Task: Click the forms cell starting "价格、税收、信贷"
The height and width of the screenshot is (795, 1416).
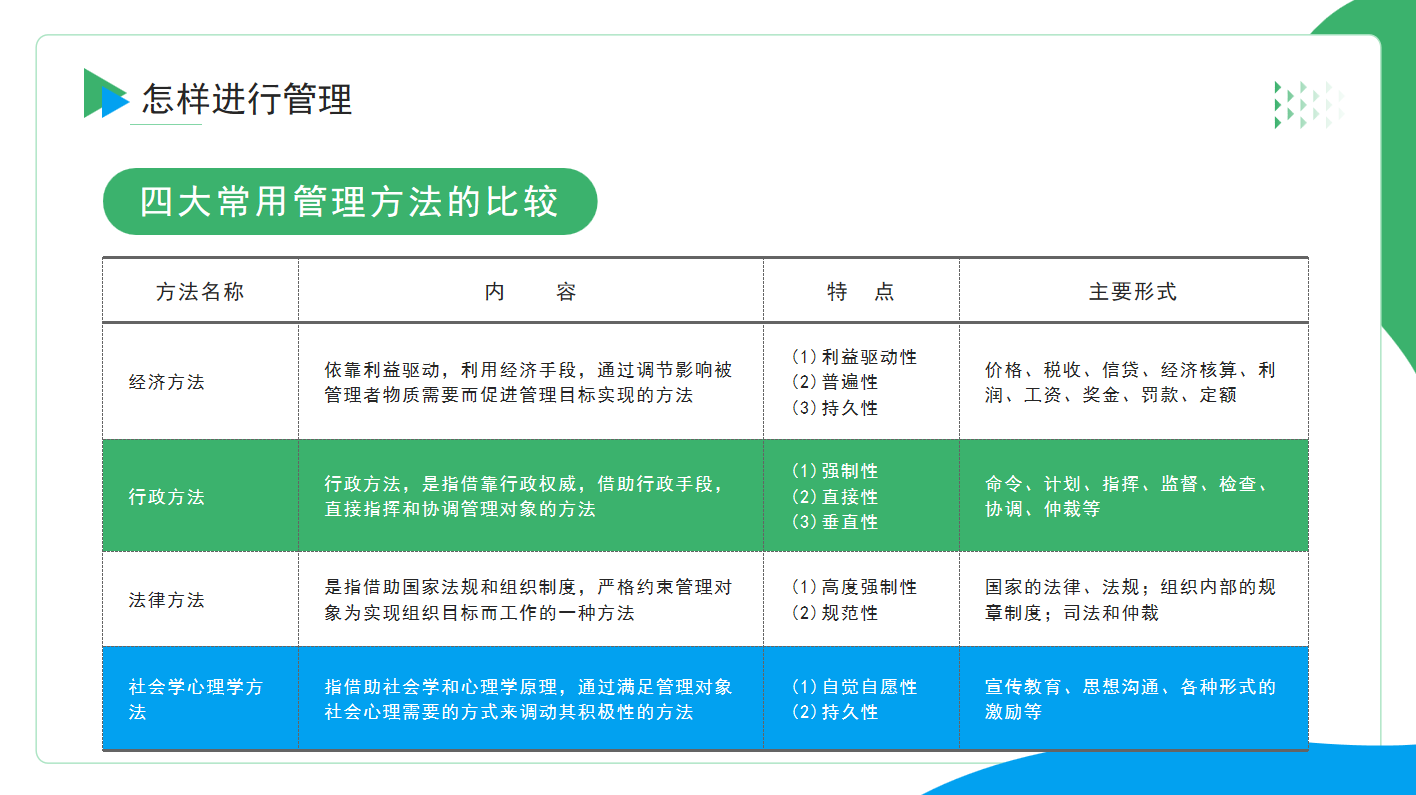Action: coord(1130,382)
